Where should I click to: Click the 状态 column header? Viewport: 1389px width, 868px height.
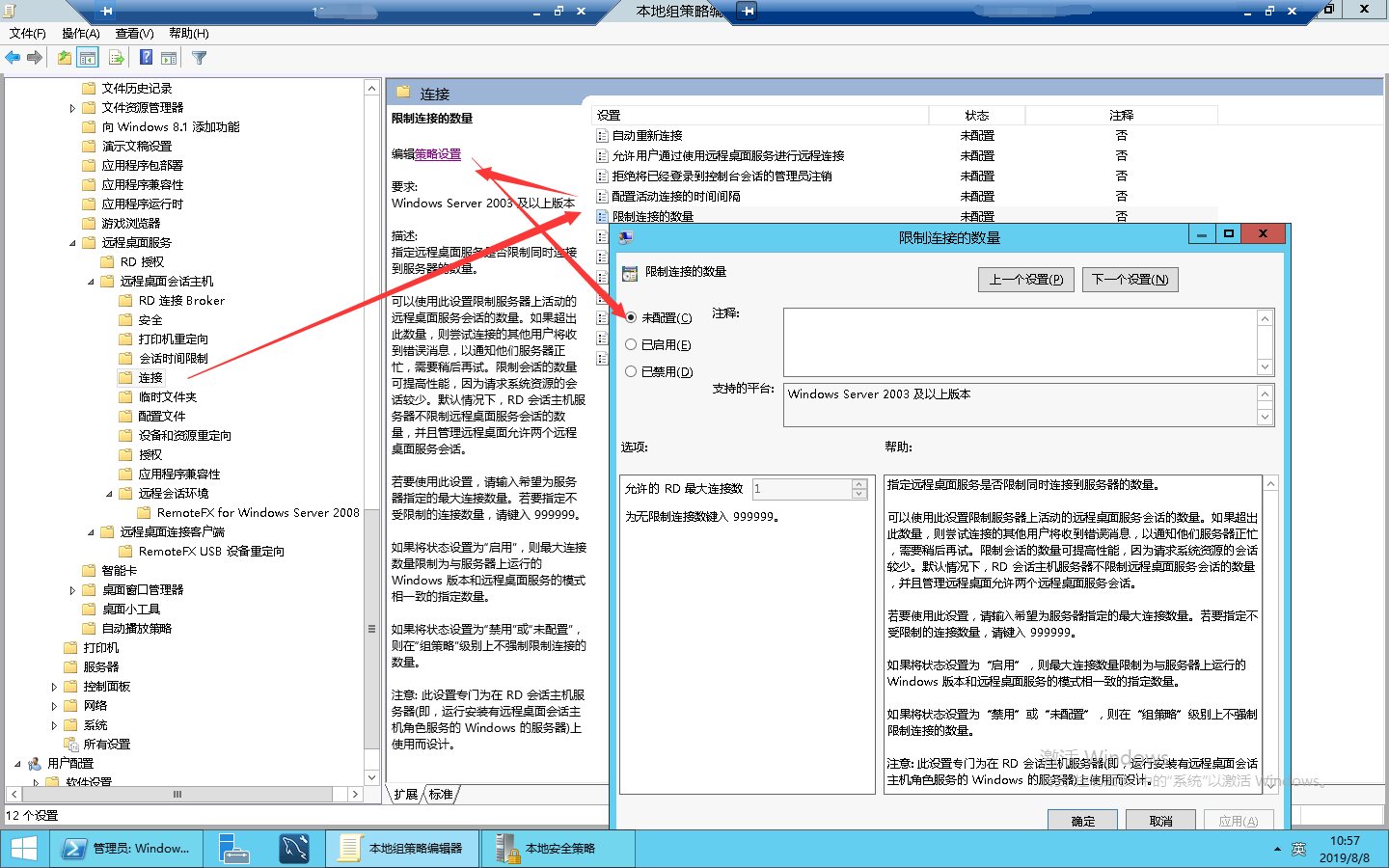coord(977,116)
